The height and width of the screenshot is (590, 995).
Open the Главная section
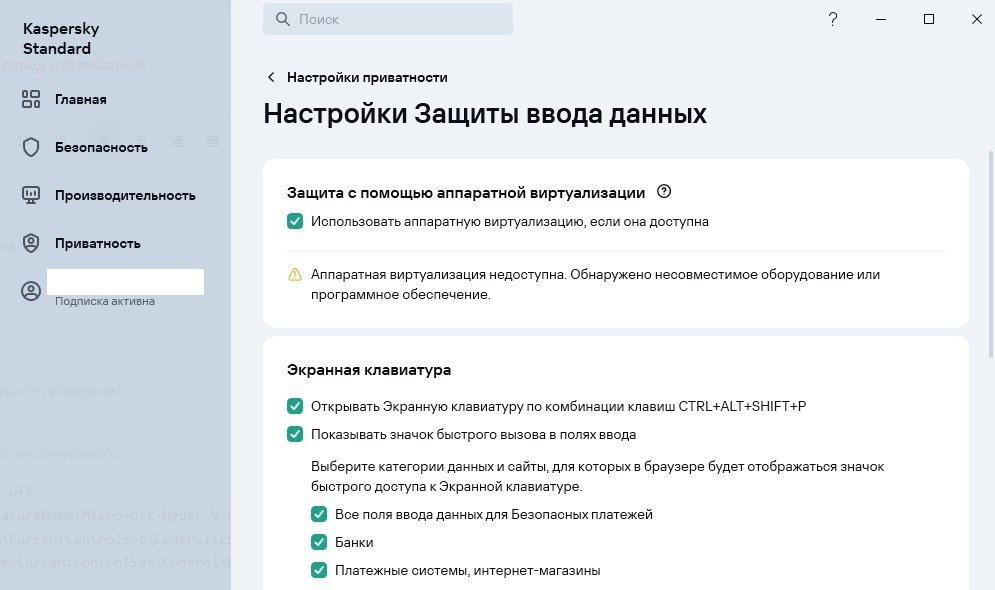(x=81, y=99)
